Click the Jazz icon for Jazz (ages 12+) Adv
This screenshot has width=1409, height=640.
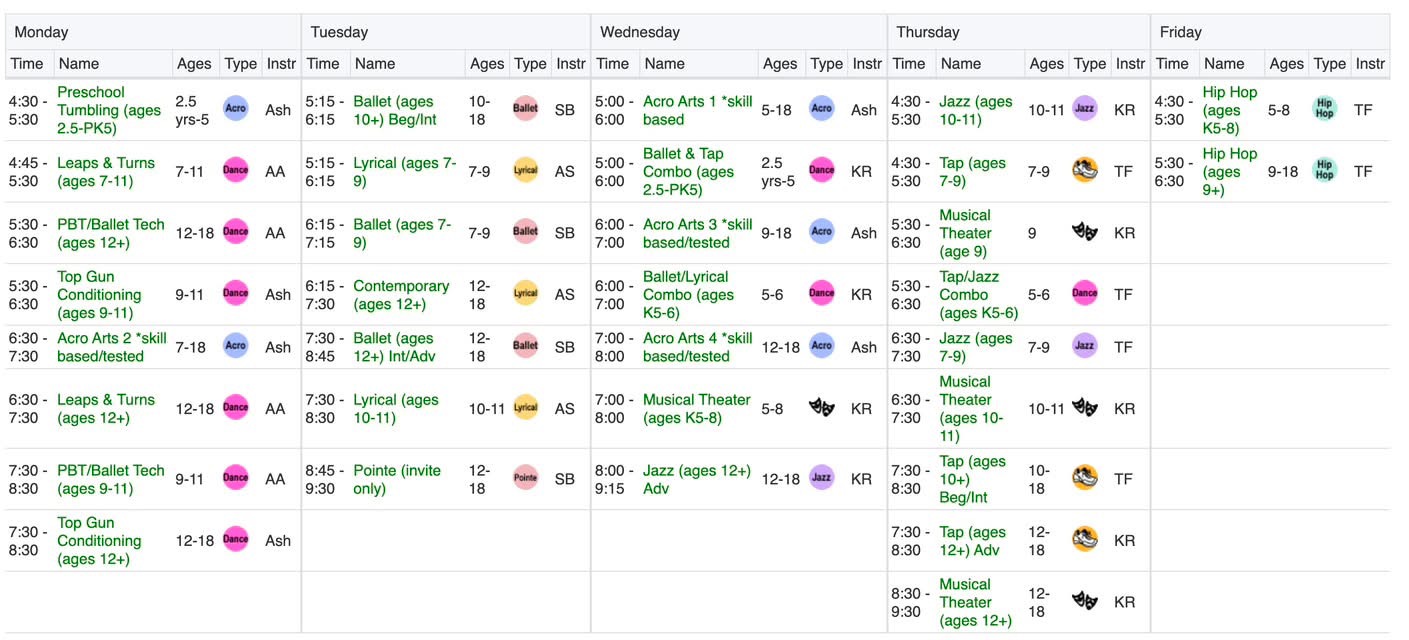pyautogui.click(x=821, y=478)
